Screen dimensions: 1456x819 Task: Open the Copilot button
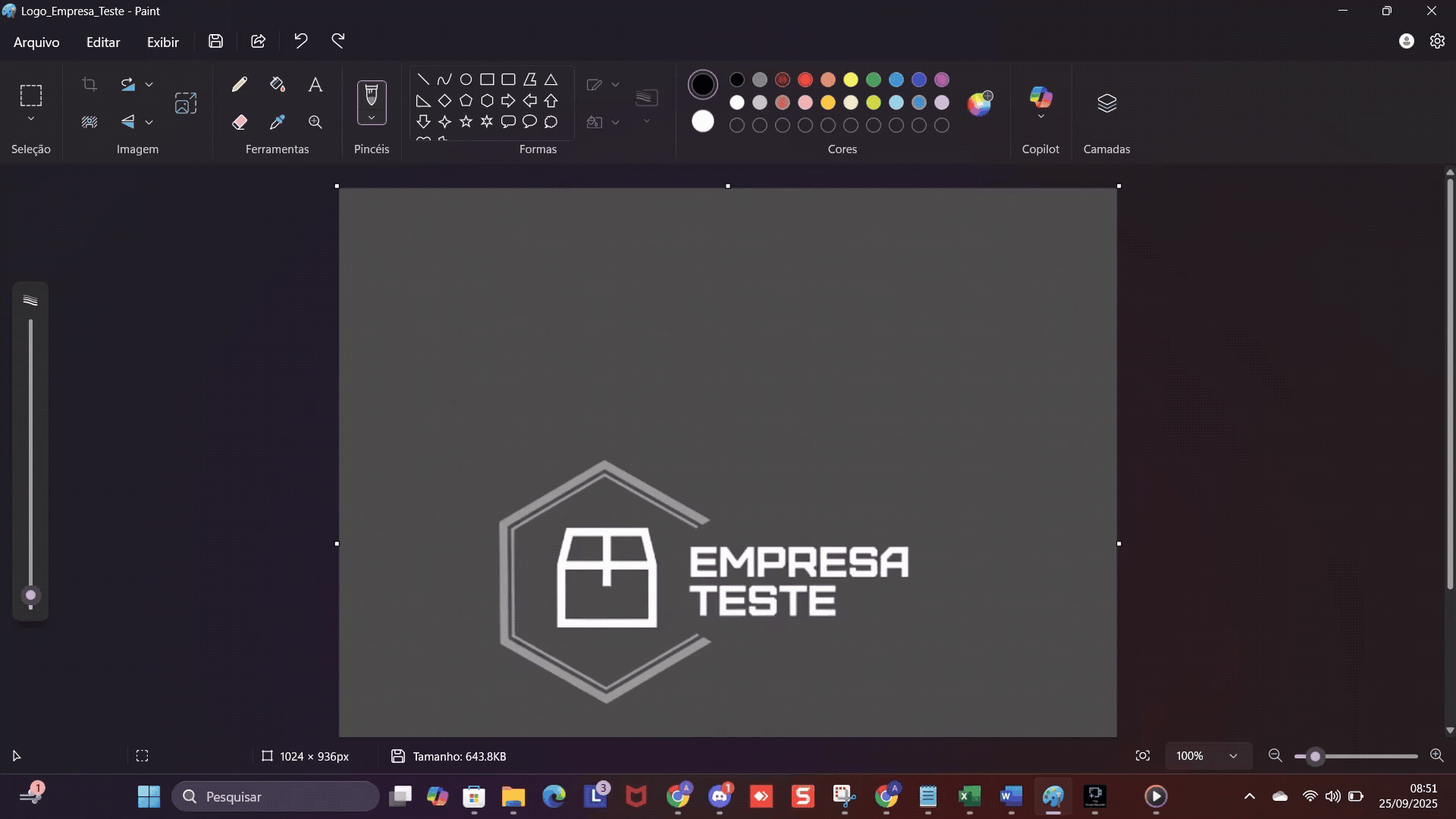tap(1040, 98)
